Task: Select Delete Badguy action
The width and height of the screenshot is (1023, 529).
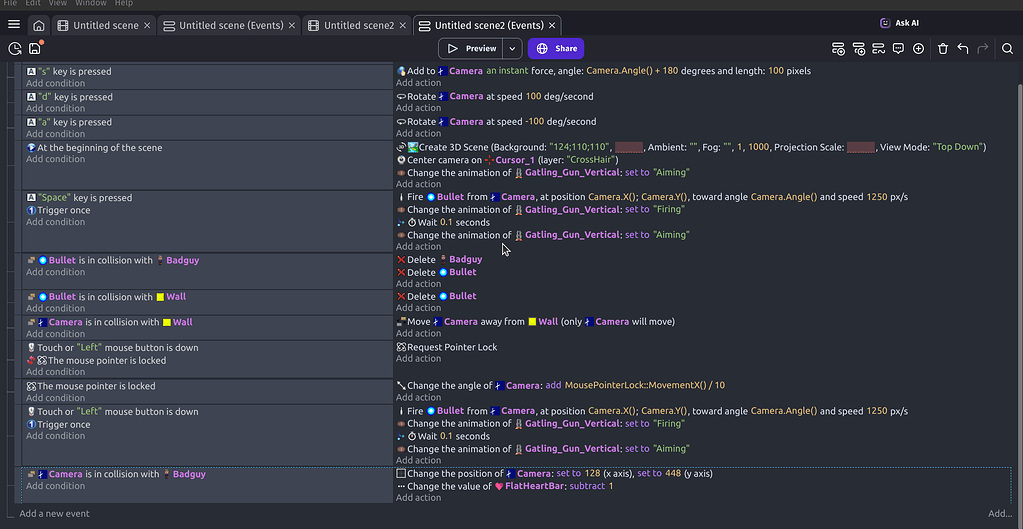Action: tap(440, 260)
